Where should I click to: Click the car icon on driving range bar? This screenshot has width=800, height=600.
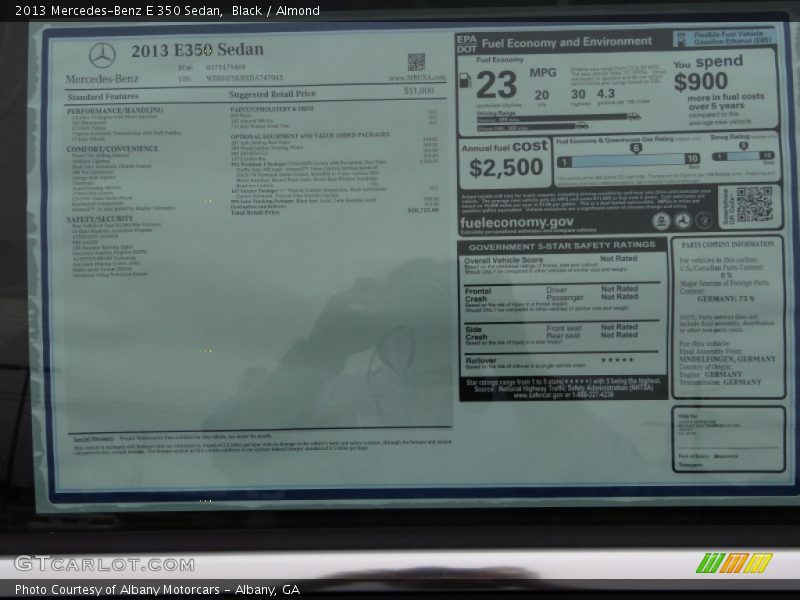pyautogui.click(x=581, y=126)
